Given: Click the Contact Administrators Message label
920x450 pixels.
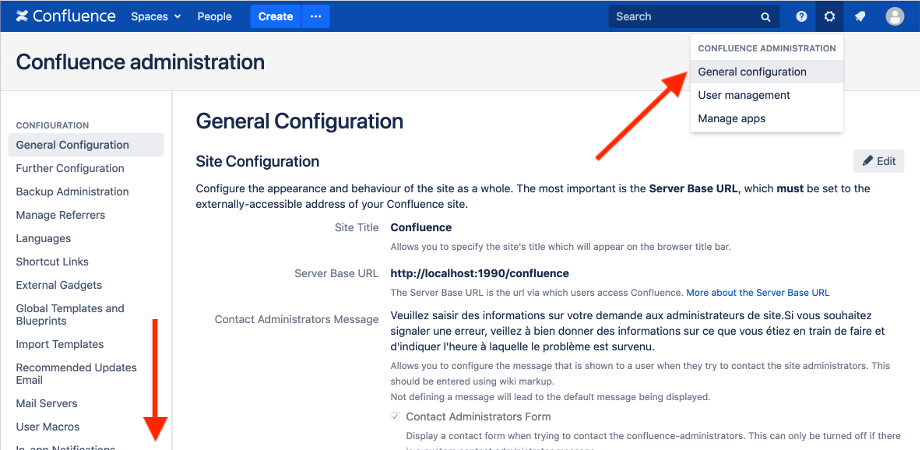Looking at the screenshot, I should [296, 320].
